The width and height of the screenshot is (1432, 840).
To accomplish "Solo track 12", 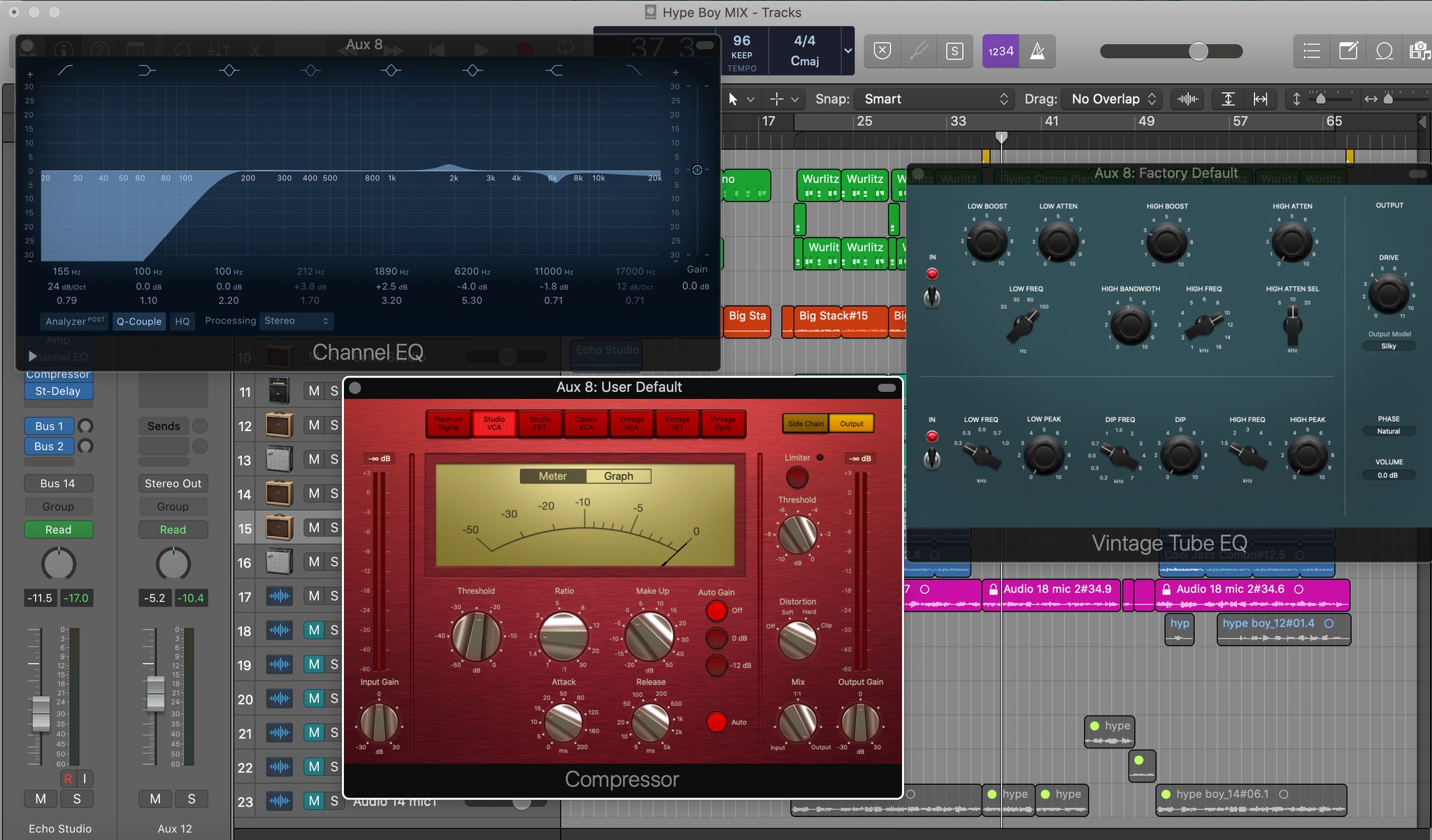I will click(334, 426).
